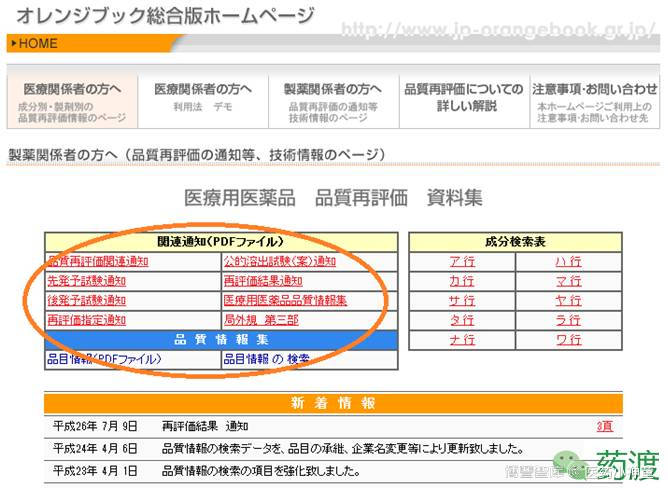Select ハ行 in the ingredient search table
This screenshot has width=668, height=493.
coord(569,261)
